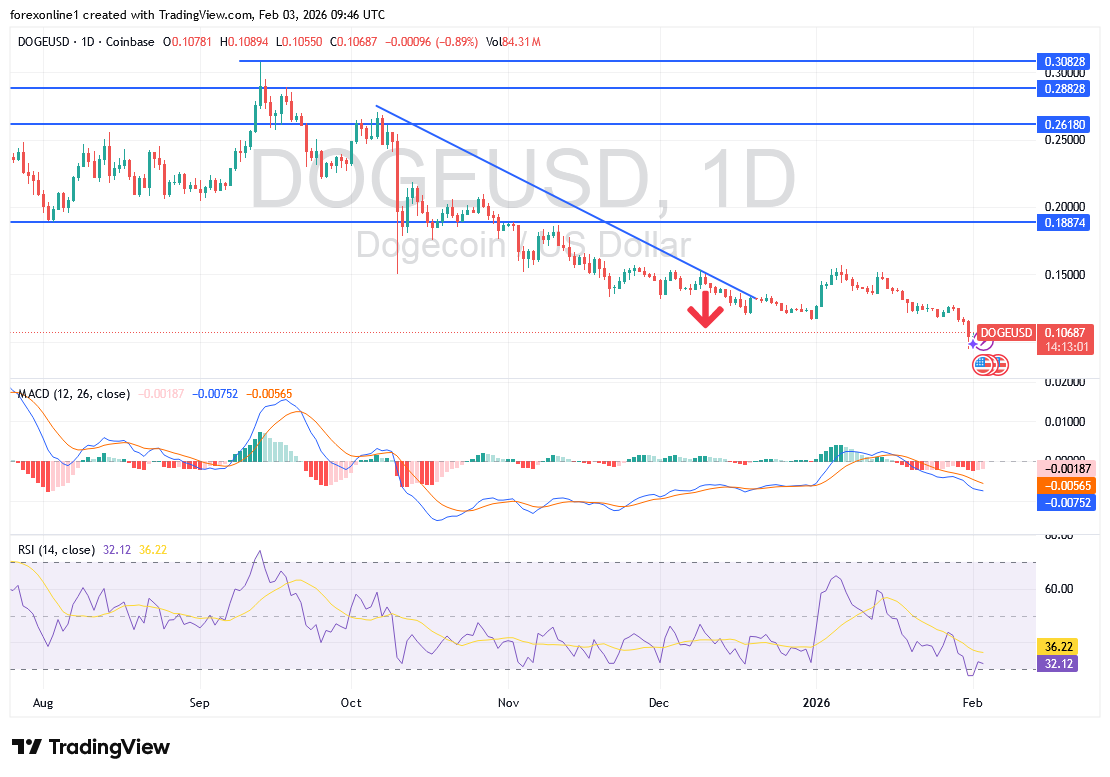This screenshot has height=777, width=1110.
Task: Click the Oct label on the time axis
Action: tap(351, 703)
